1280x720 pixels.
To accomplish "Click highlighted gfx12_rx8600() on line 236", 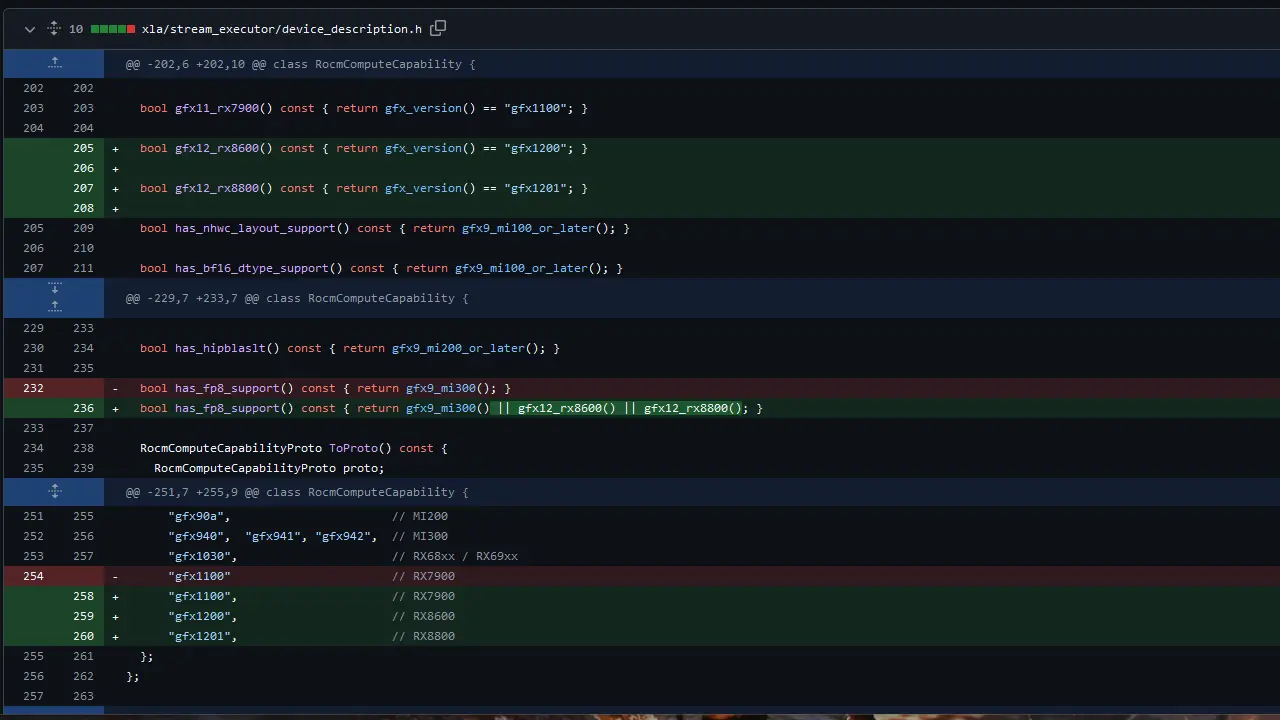I will coord(566,408).
